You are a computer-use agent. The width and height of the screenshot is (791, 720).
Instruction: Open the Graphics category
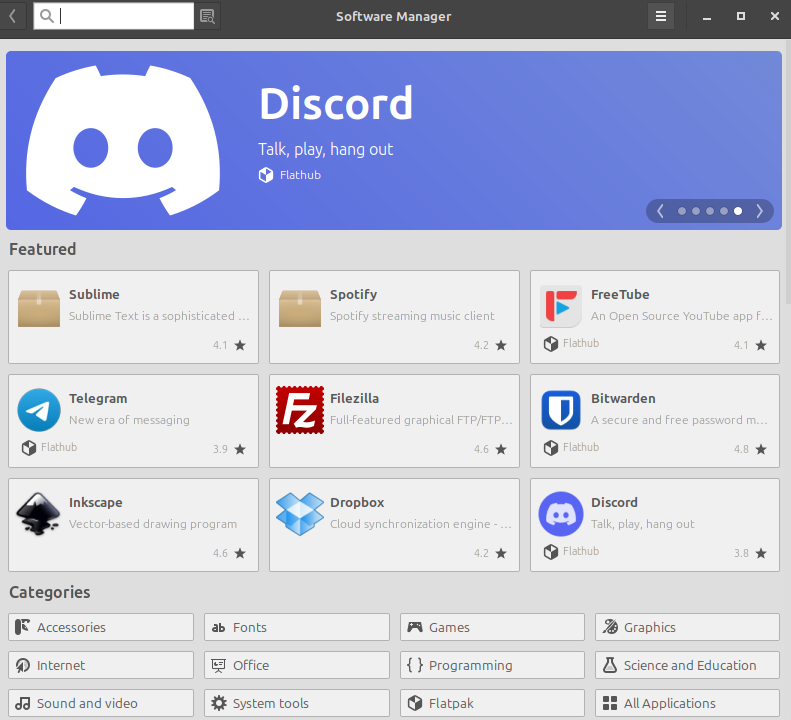pyautogui.click(x=688, y=627)
